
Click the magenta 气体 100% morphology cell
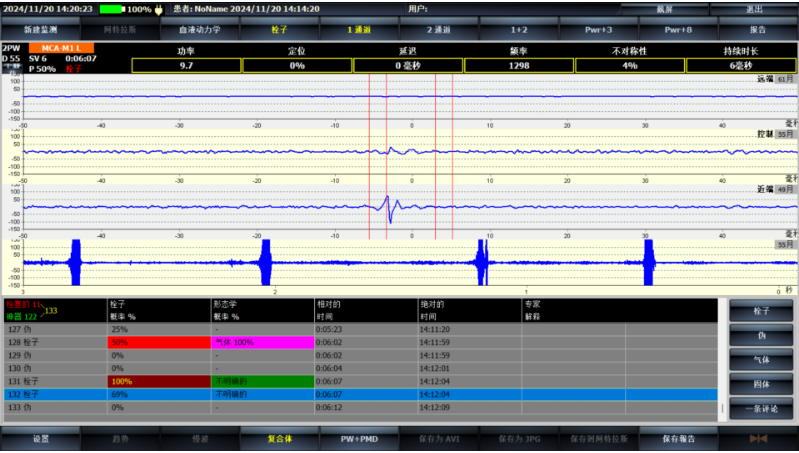point(262,342)
